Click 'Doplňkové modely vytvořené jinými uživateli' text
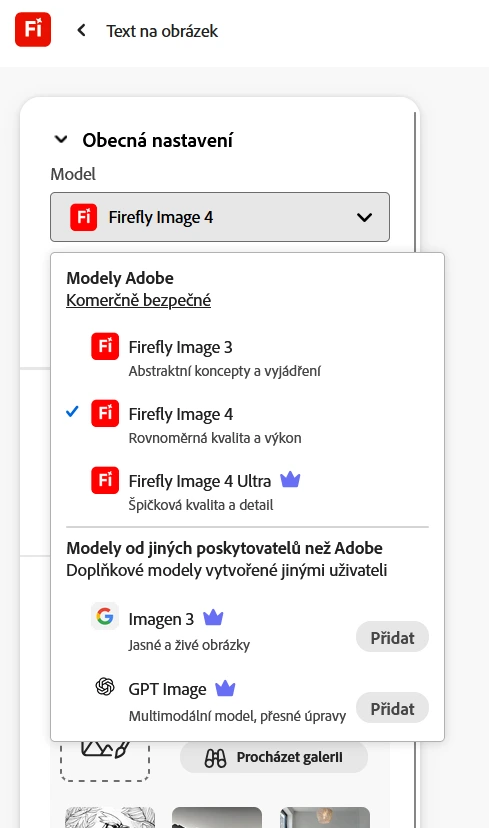 point(227,570)
